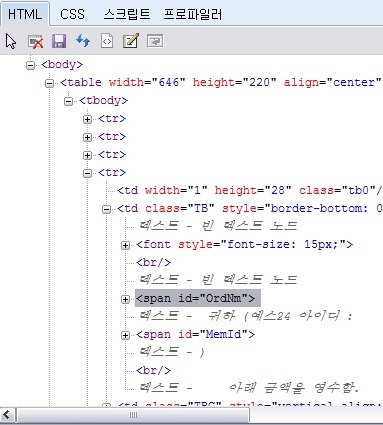The height and width of the screenshot is (425, 383).
Task: Select the <span id="MemId"> element text
Action: click(x=195, y=334)
